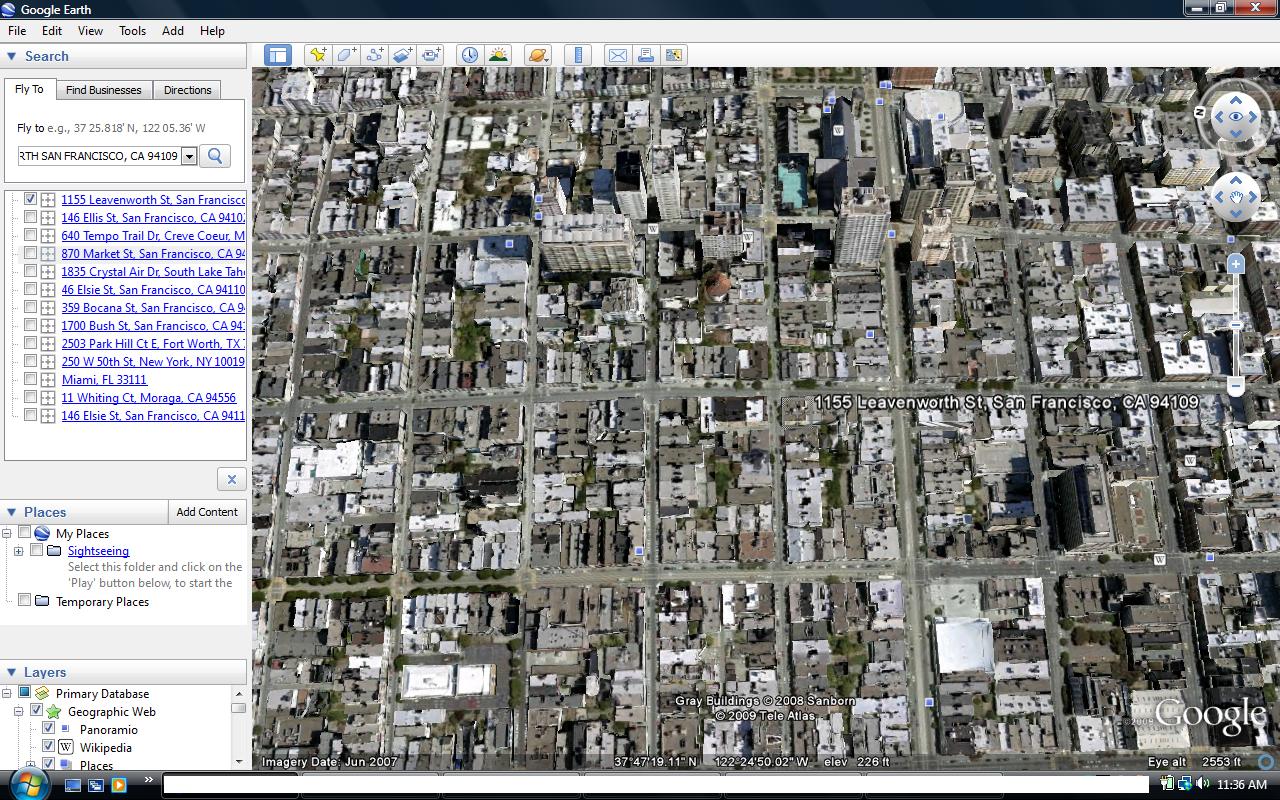Check the Sightseeing folder checkbox
1280x800 pixels.
pos(37,551)
